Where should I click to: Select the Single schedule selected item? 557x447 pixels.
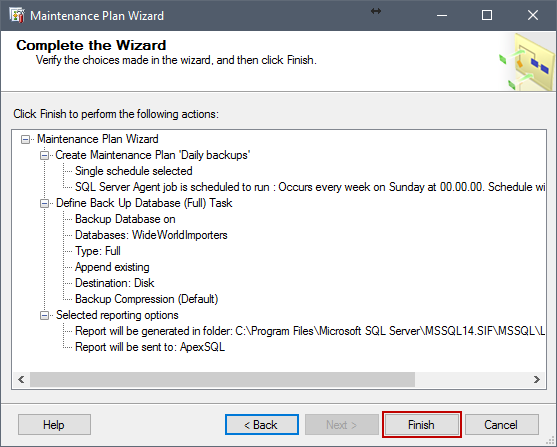[x=134, y=171]
